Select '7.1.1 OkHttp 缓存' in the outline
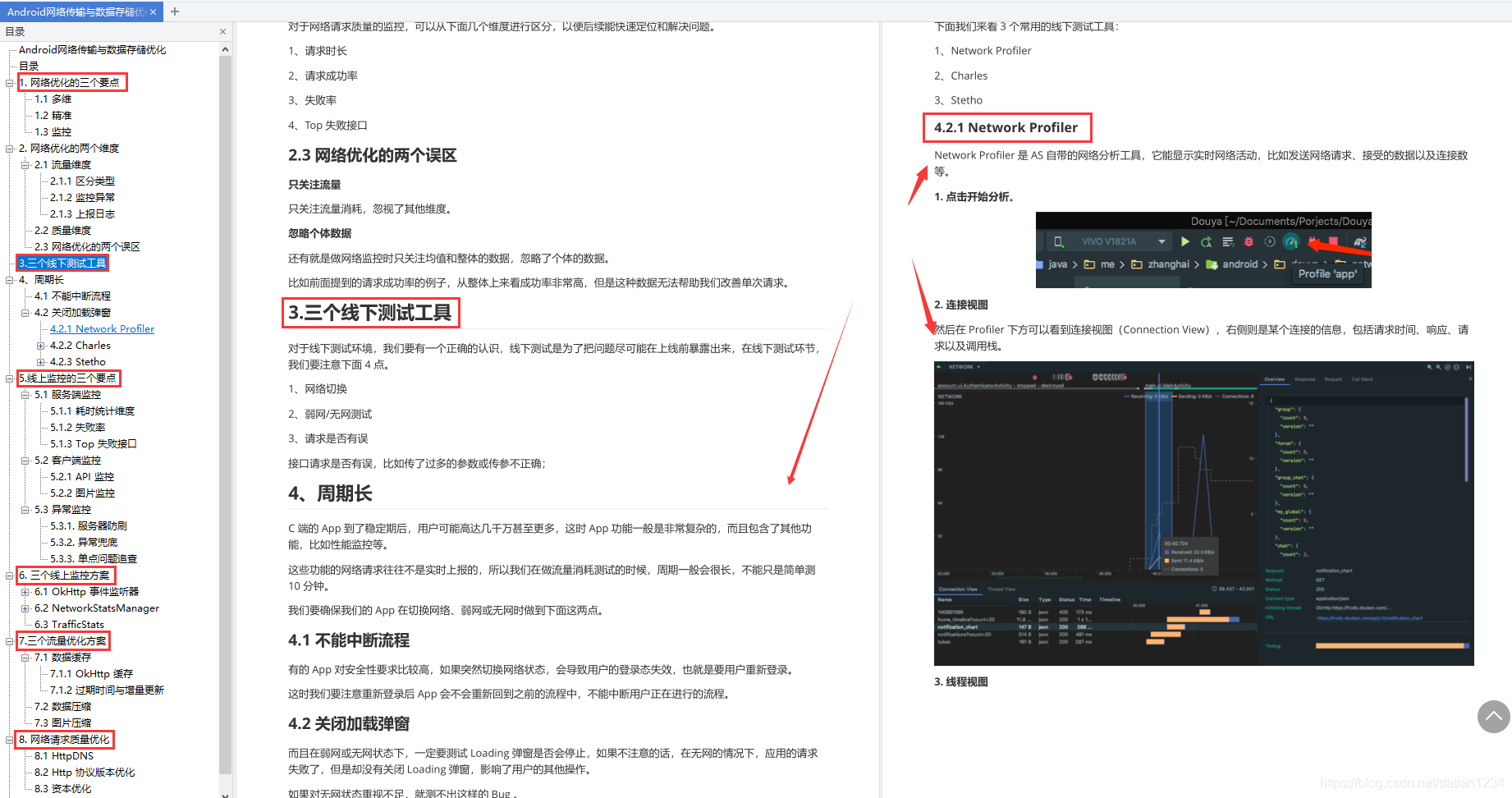The width and height of the screenshot is (1512, 798). click(x=91, y=674)
